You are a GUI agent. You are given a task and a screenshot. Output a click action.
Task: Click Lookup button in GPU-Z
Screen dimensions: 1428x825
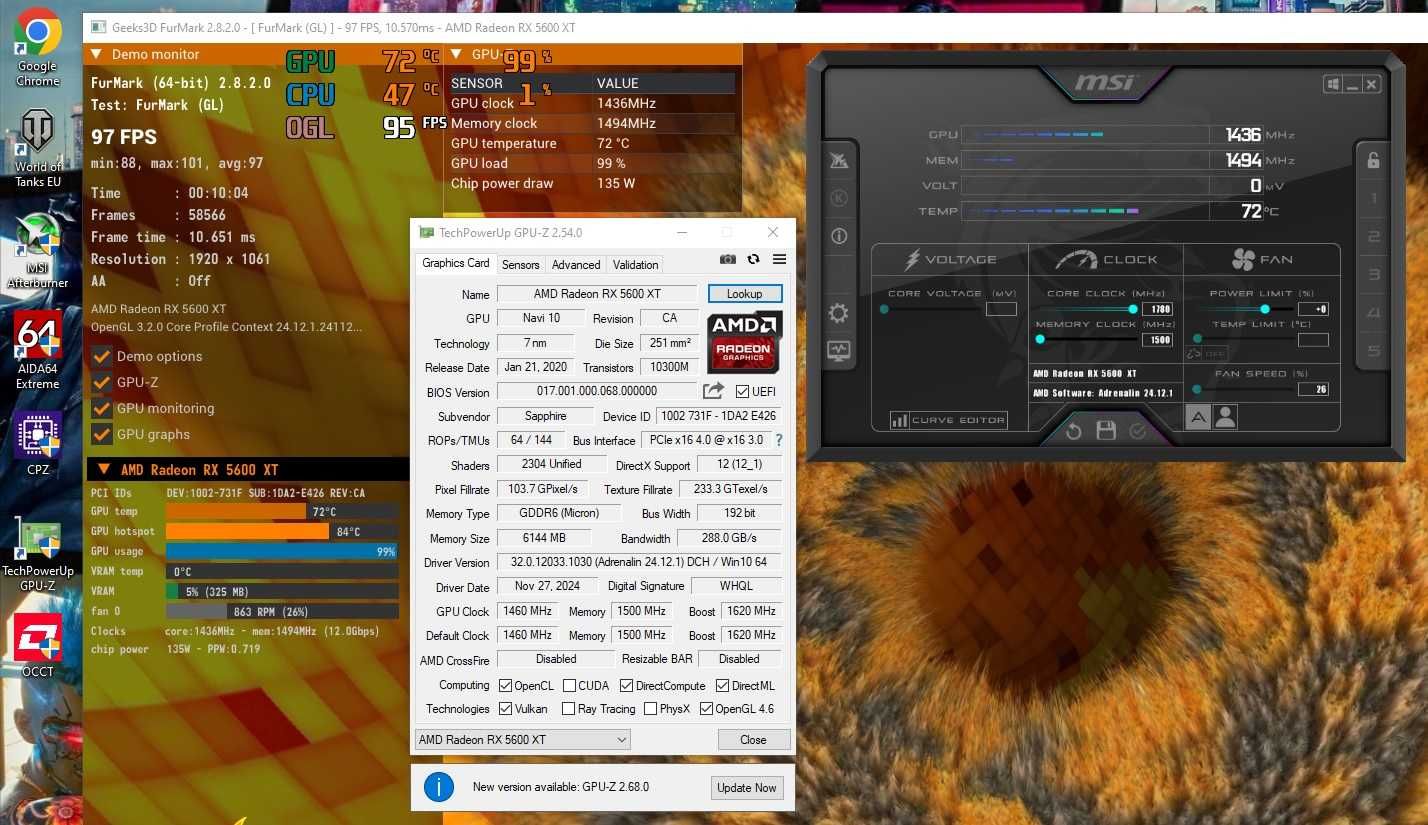(745, 294)
